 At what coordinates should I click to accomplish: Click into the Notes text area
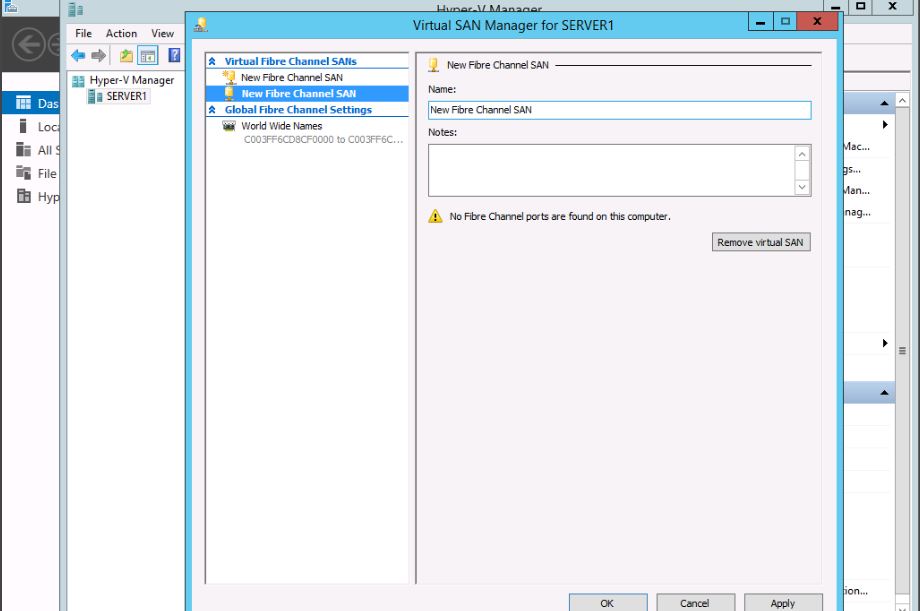click(x=611, y=170)
